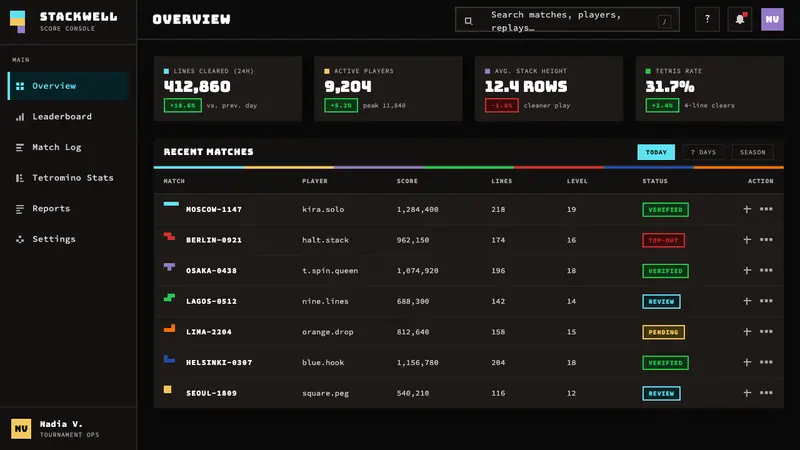The width and height of the screenshot is (800, 450).
Task: Open the Lines Cleared (24H) stat card
Action: [x=228, y=89]
